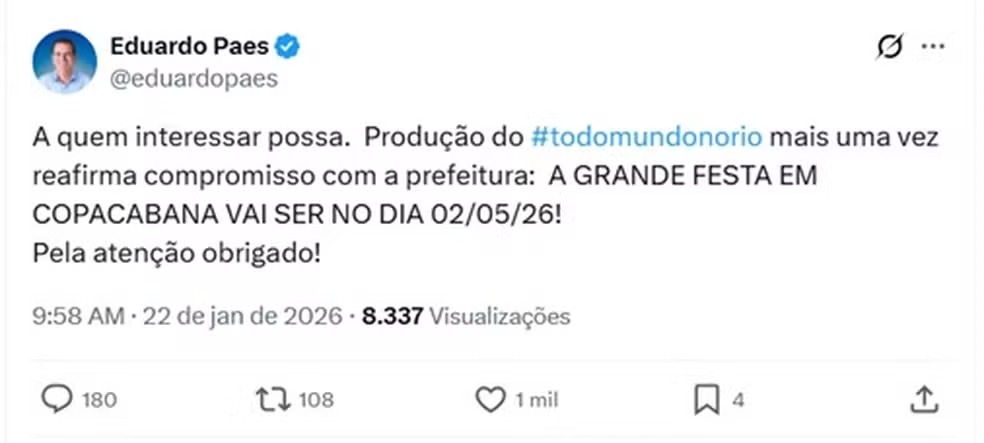This screenshot has width=984, height=443.
Task: Open the three-dot more options menu
Action: [x=932, y=47]
